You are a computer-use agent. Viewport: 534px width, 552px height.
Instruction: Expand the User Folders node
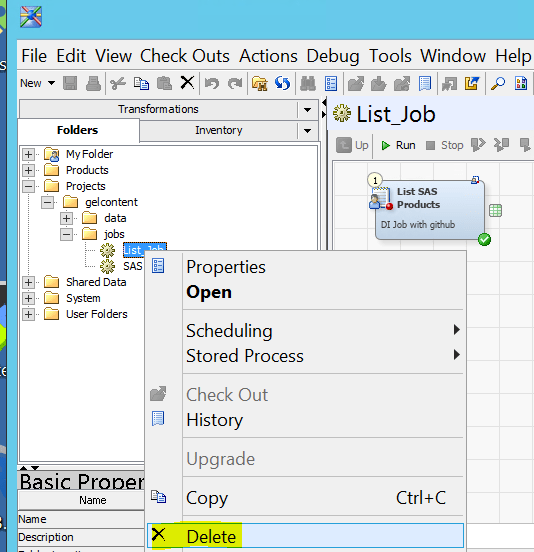(29, 314)
